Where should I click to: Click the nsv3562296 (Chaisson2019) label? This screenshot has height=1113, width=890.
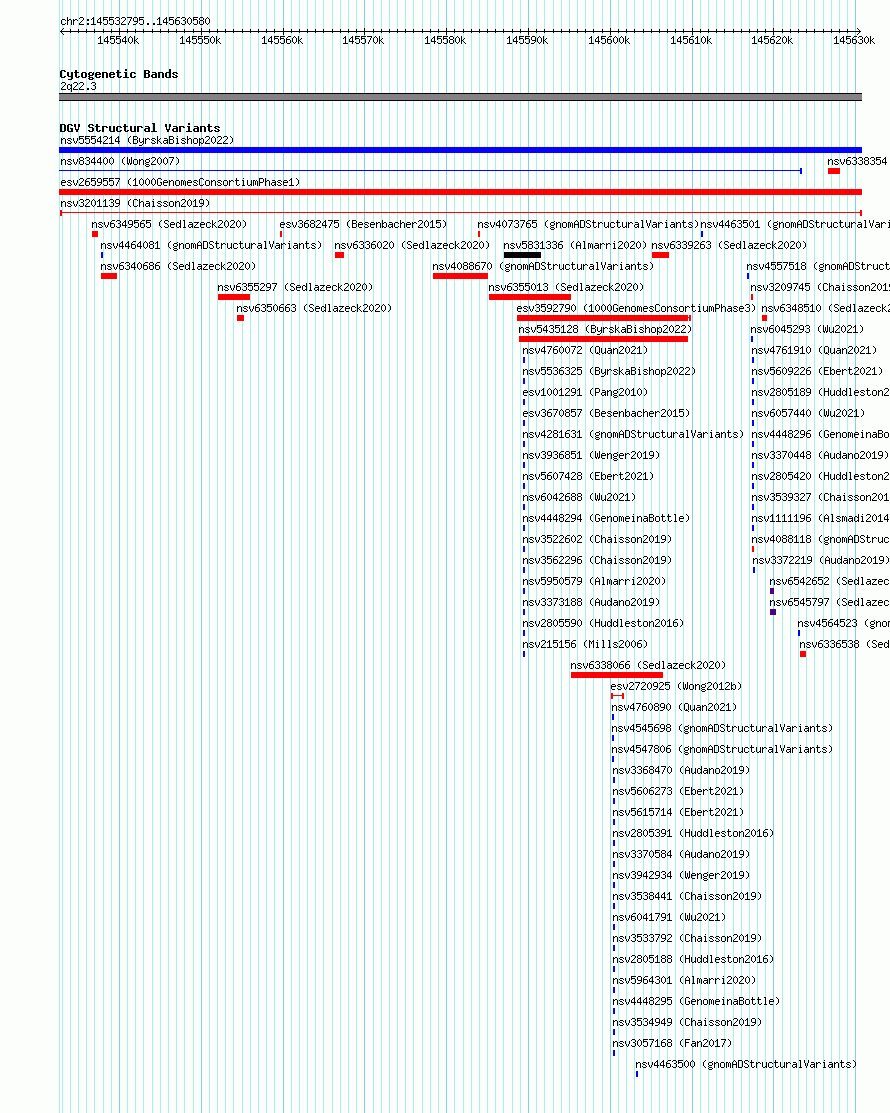(597, 561)
